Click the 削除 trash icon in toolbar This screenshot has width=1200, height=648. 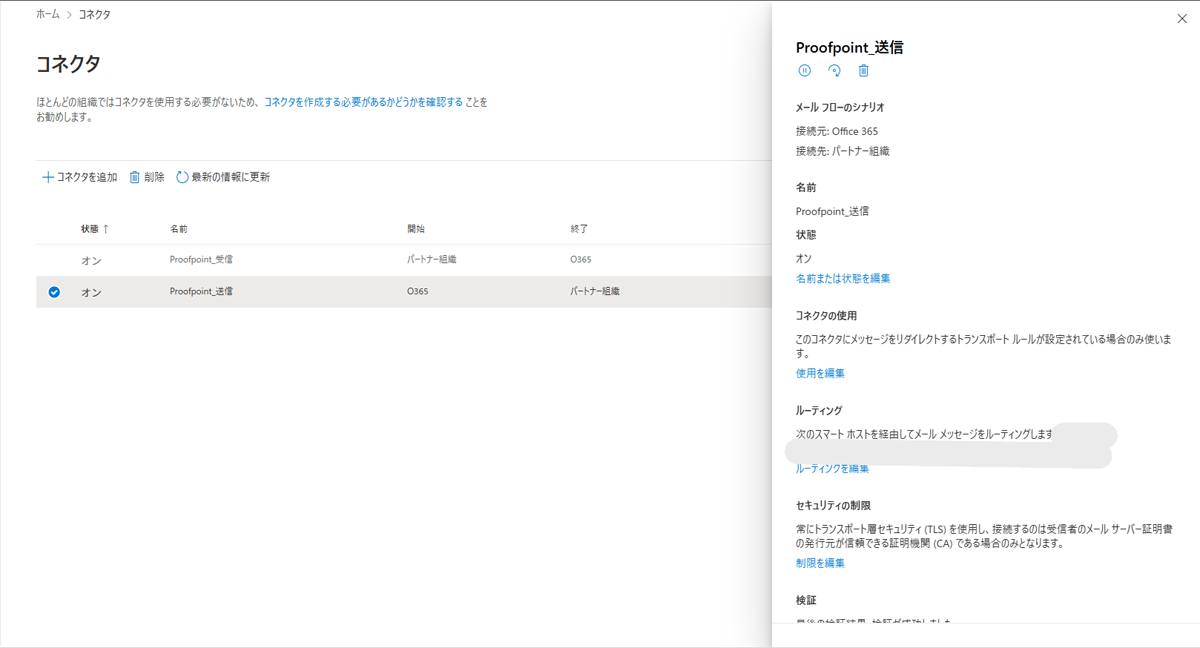135,177
